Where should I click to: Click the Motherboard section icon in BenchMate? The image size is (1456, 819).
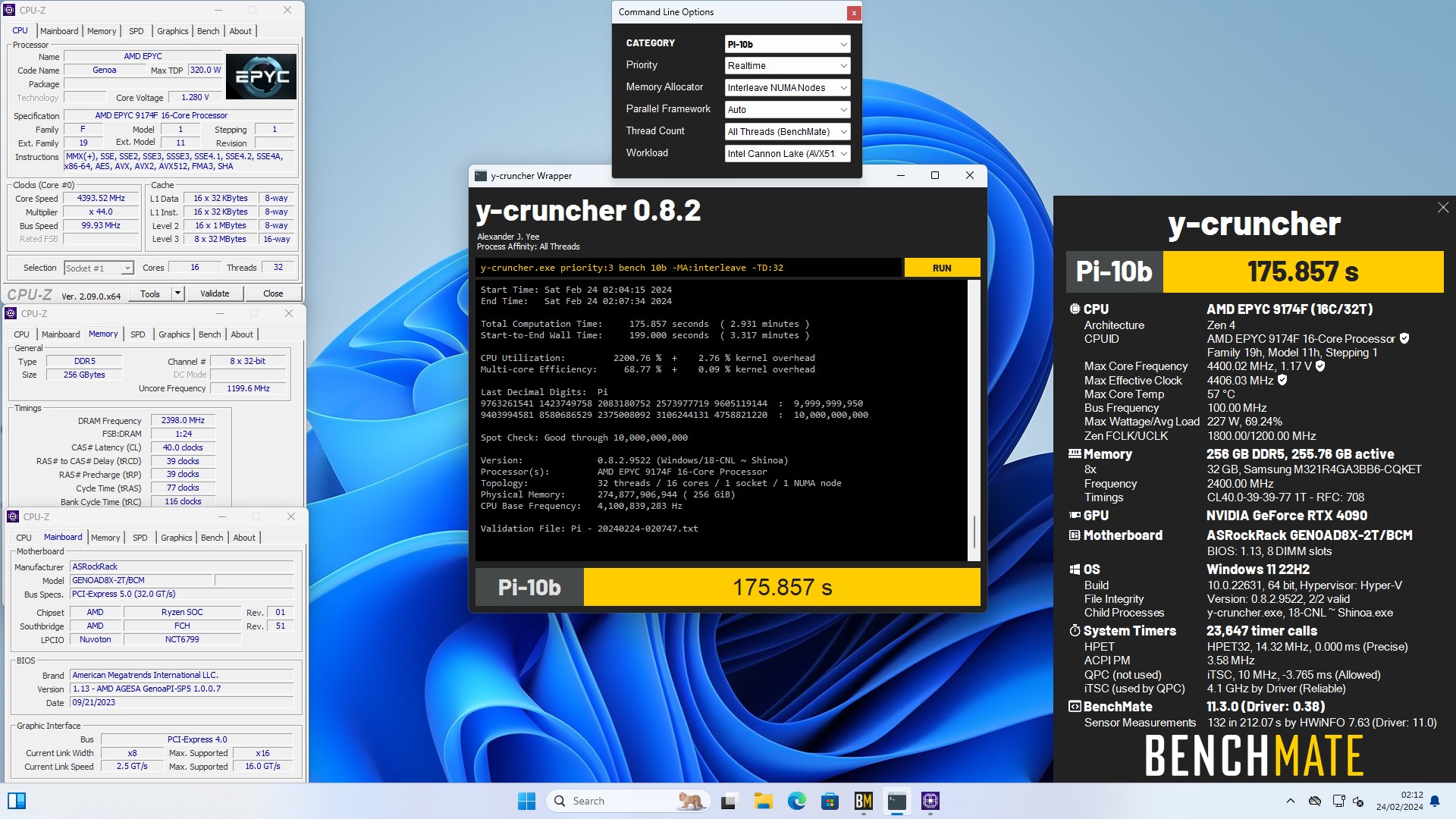[1075, 535]
